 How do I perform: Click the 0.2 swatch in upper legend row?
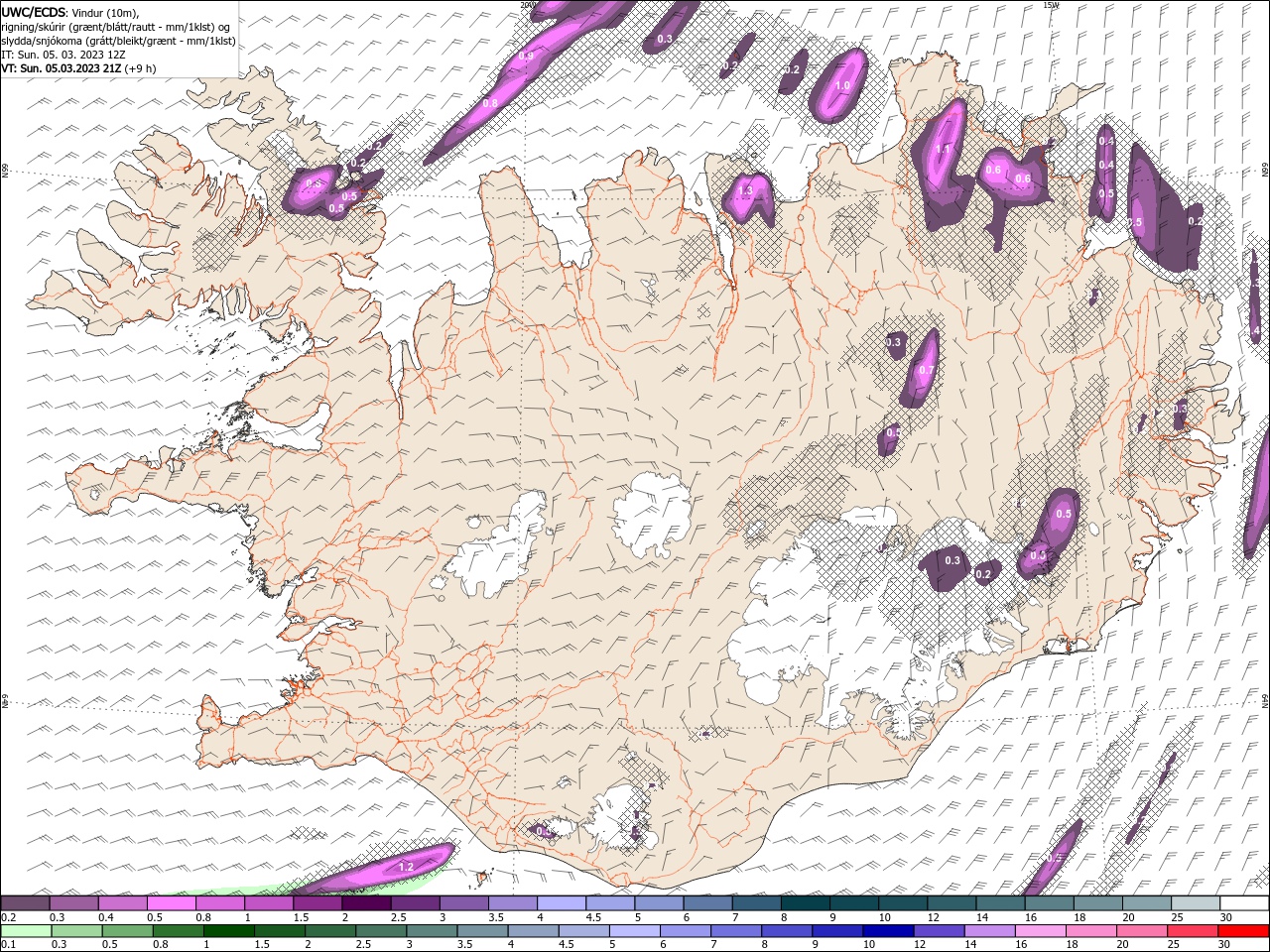pos(25,903)
